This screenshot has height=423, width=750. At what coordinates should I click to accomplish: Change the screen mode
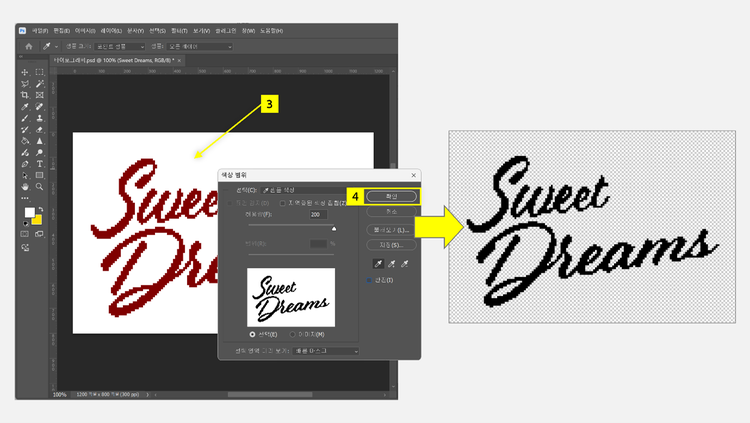click(x=39, y=234)
